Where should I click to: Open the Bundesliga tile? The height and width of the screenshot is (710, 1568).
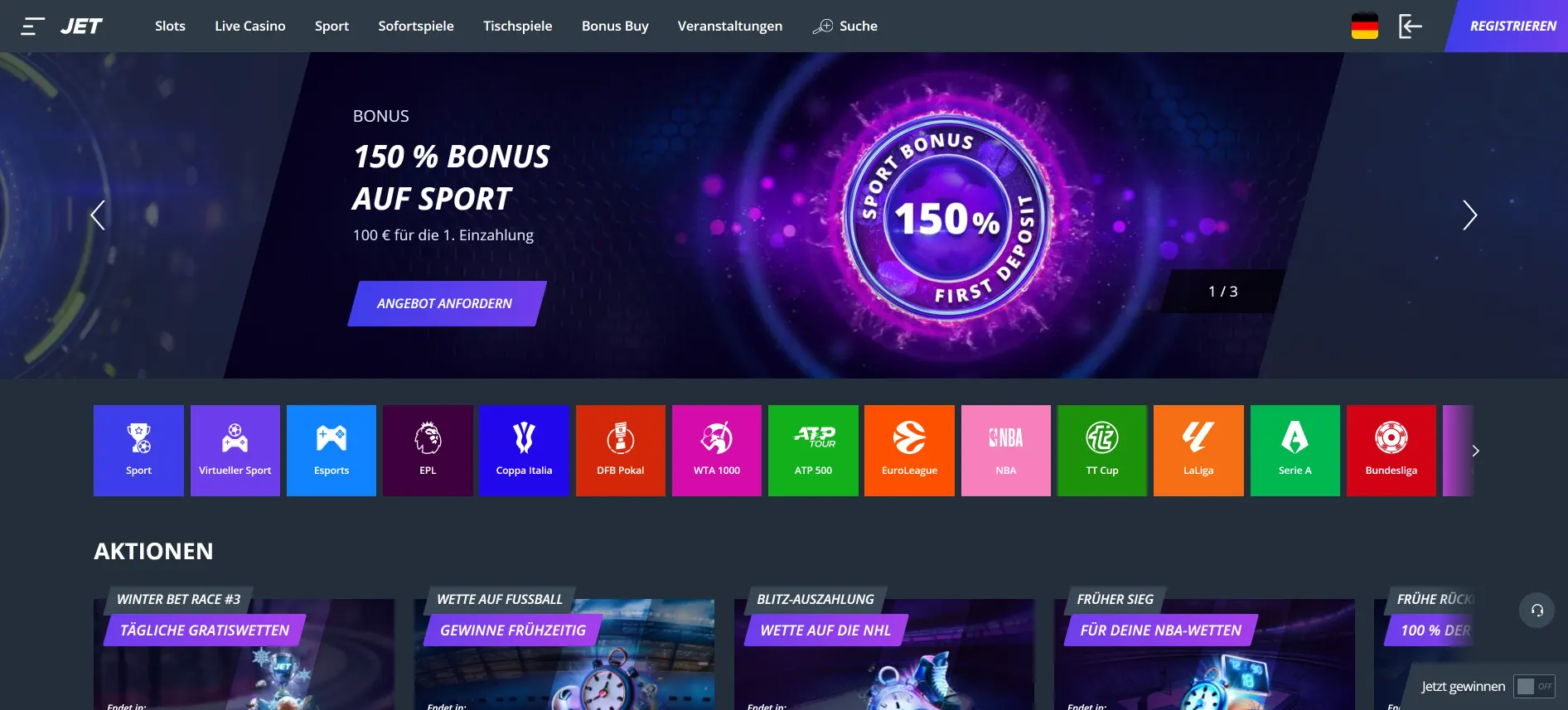click(1391, 451)
